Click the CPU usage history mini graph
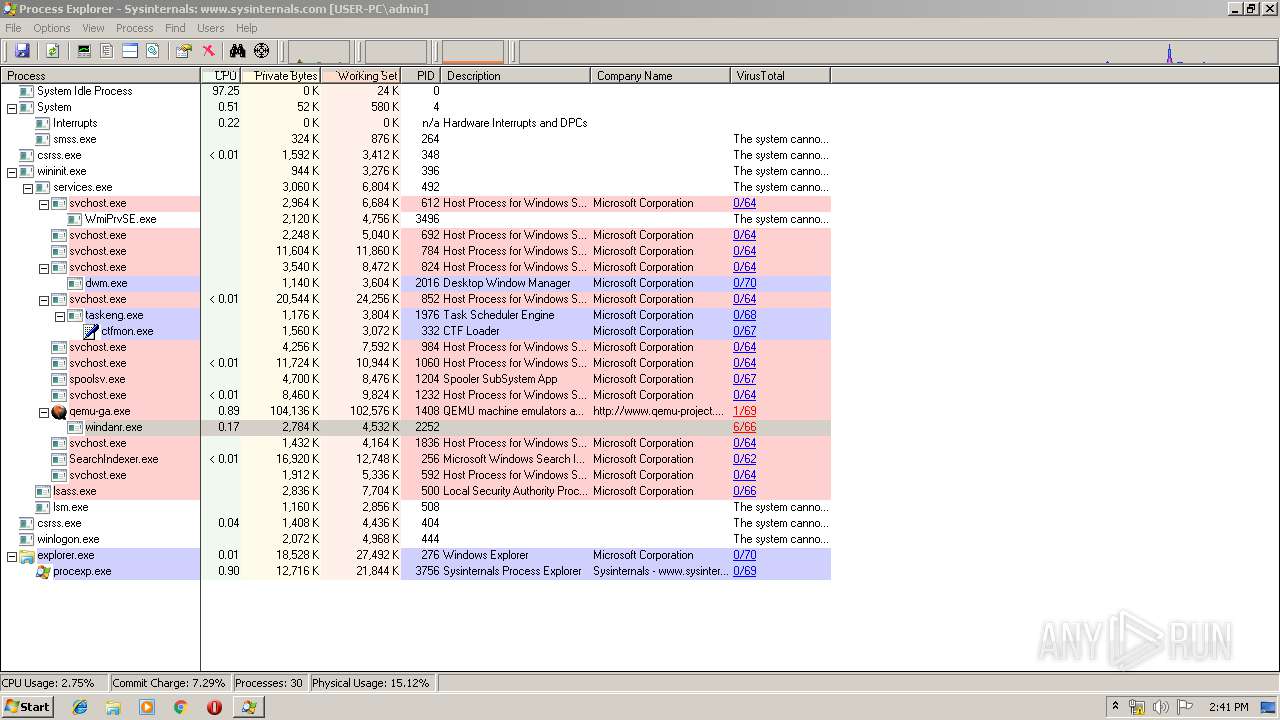This screenshot has width=1280, height=720. (319, 52)
